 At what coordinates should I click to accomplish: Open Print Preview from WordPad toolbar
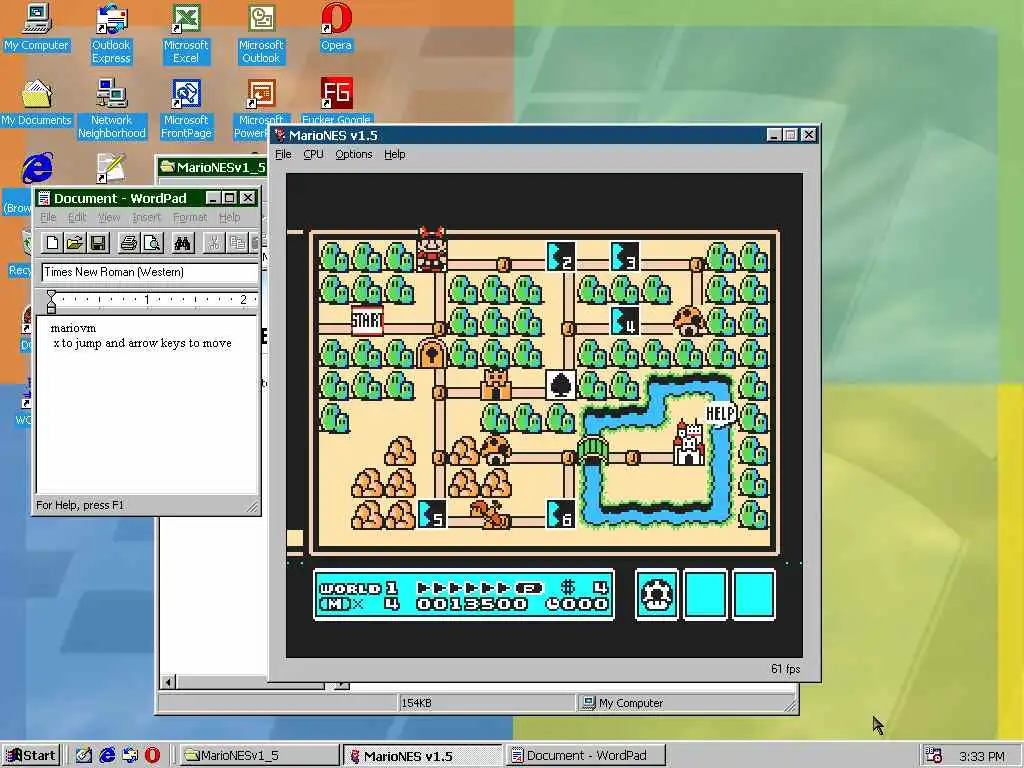coord(152,243)
